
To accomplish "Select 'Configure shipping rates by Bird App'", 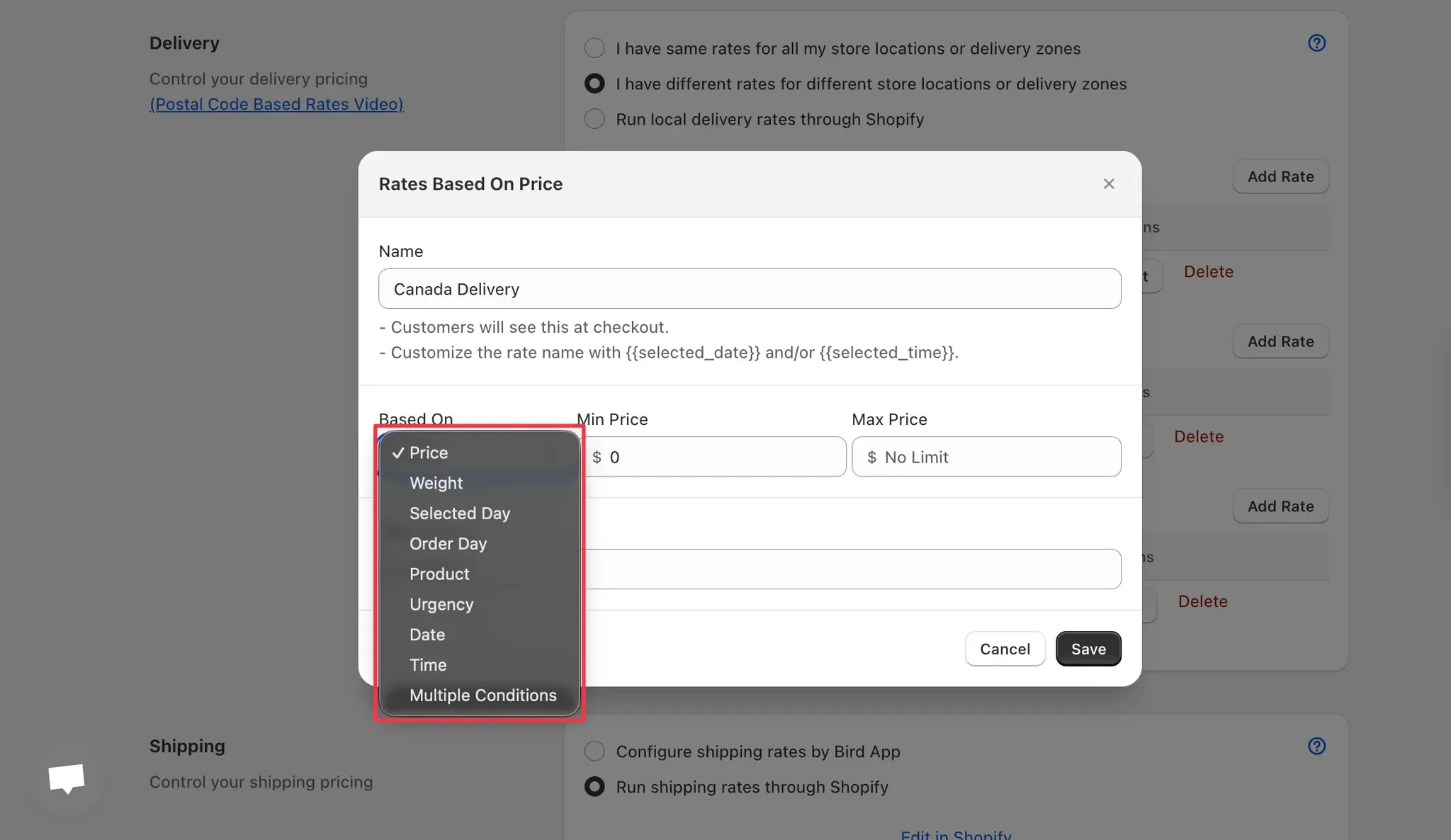I will tap(594, 751).
